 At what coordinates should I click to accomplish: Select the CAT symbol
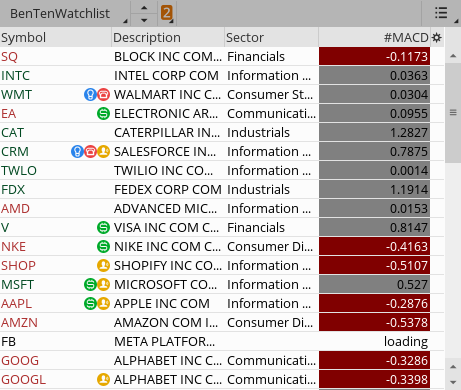(x=12, y=133)
